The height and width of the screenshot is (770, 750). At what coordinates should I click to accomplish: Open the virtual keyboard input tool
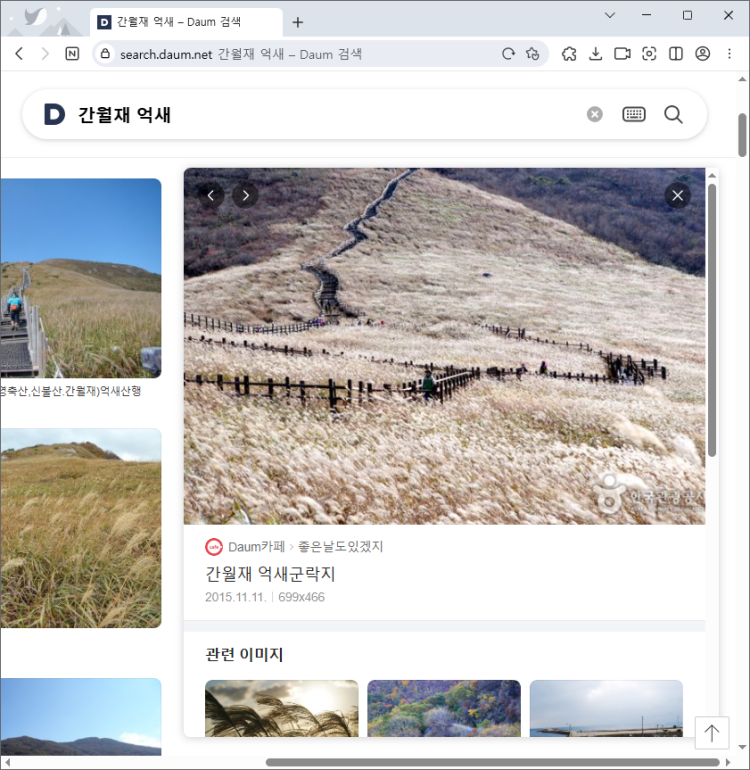(x=634, y=115)
